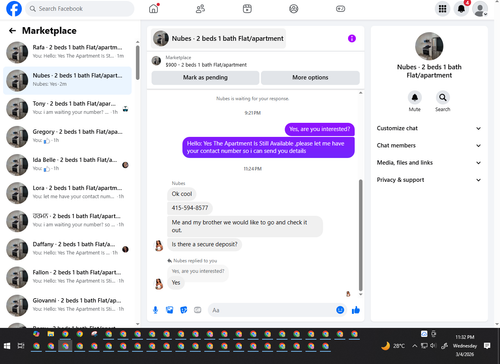This screenshot has height=364, width=500.
Task: Click the scroll down arrow in chat
Action: tap(360, 294)
